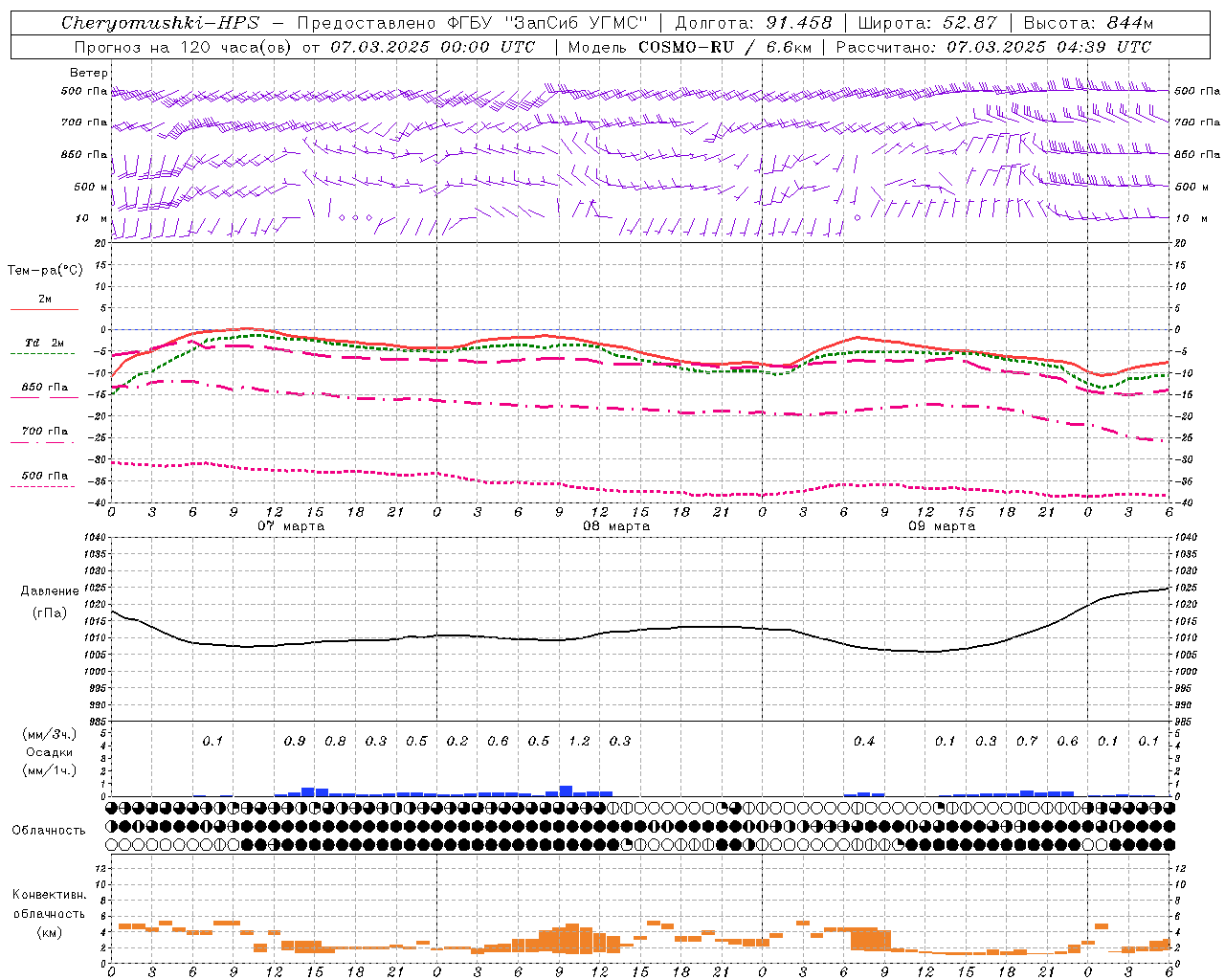
Task: Click the (мм/1ч.) units label
Action: pos(50,770)
